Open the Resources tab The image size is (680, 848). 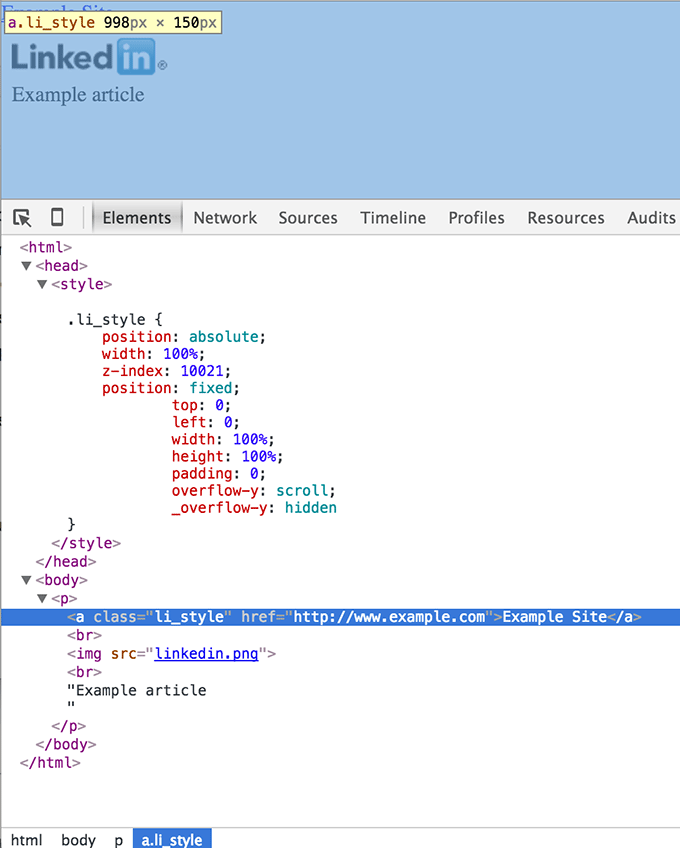[x=566, y=217]
